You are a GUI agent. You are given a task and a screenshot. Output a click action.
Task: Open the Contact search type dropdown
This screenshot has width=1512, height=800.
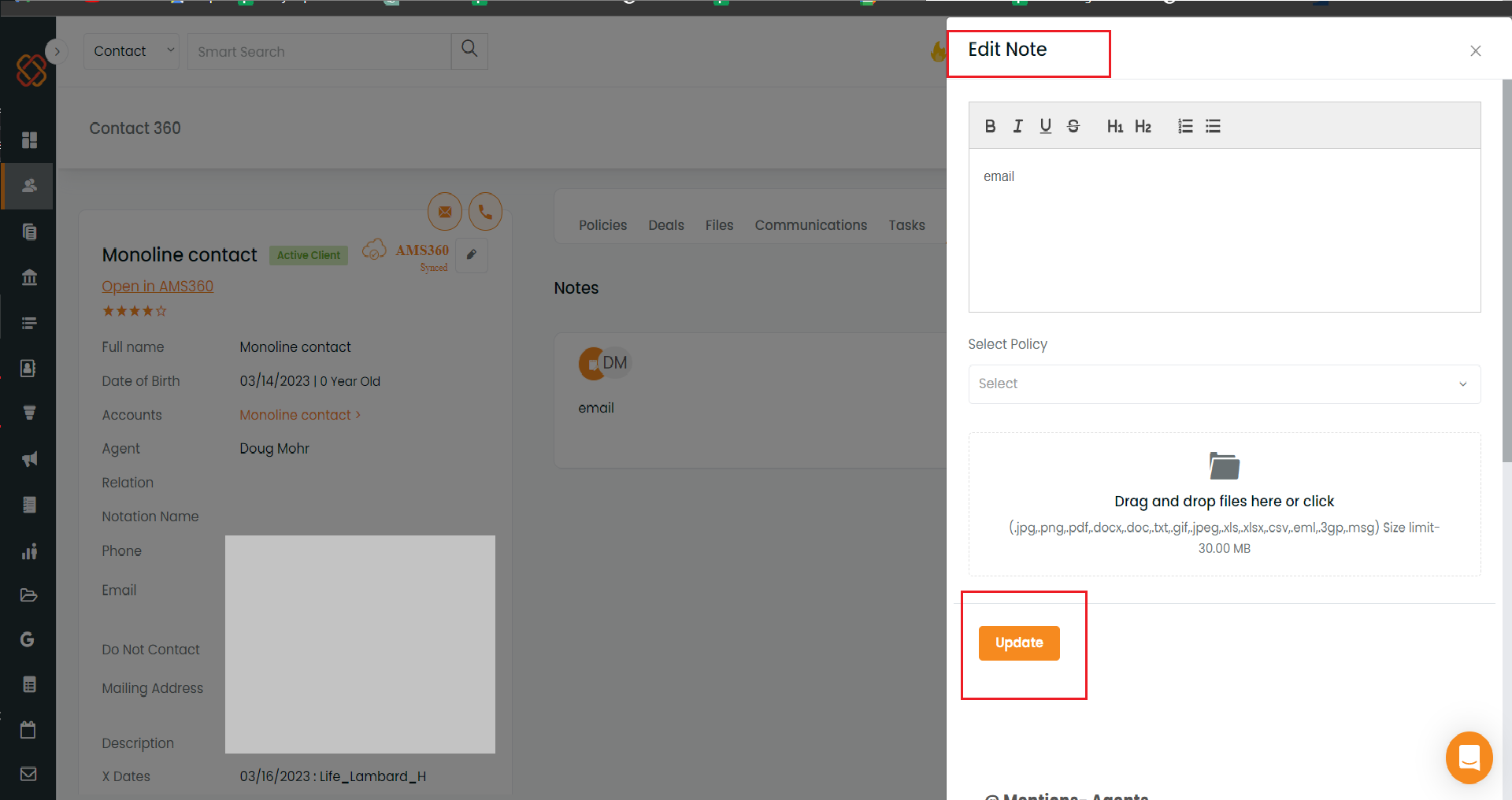click(132, 51)
